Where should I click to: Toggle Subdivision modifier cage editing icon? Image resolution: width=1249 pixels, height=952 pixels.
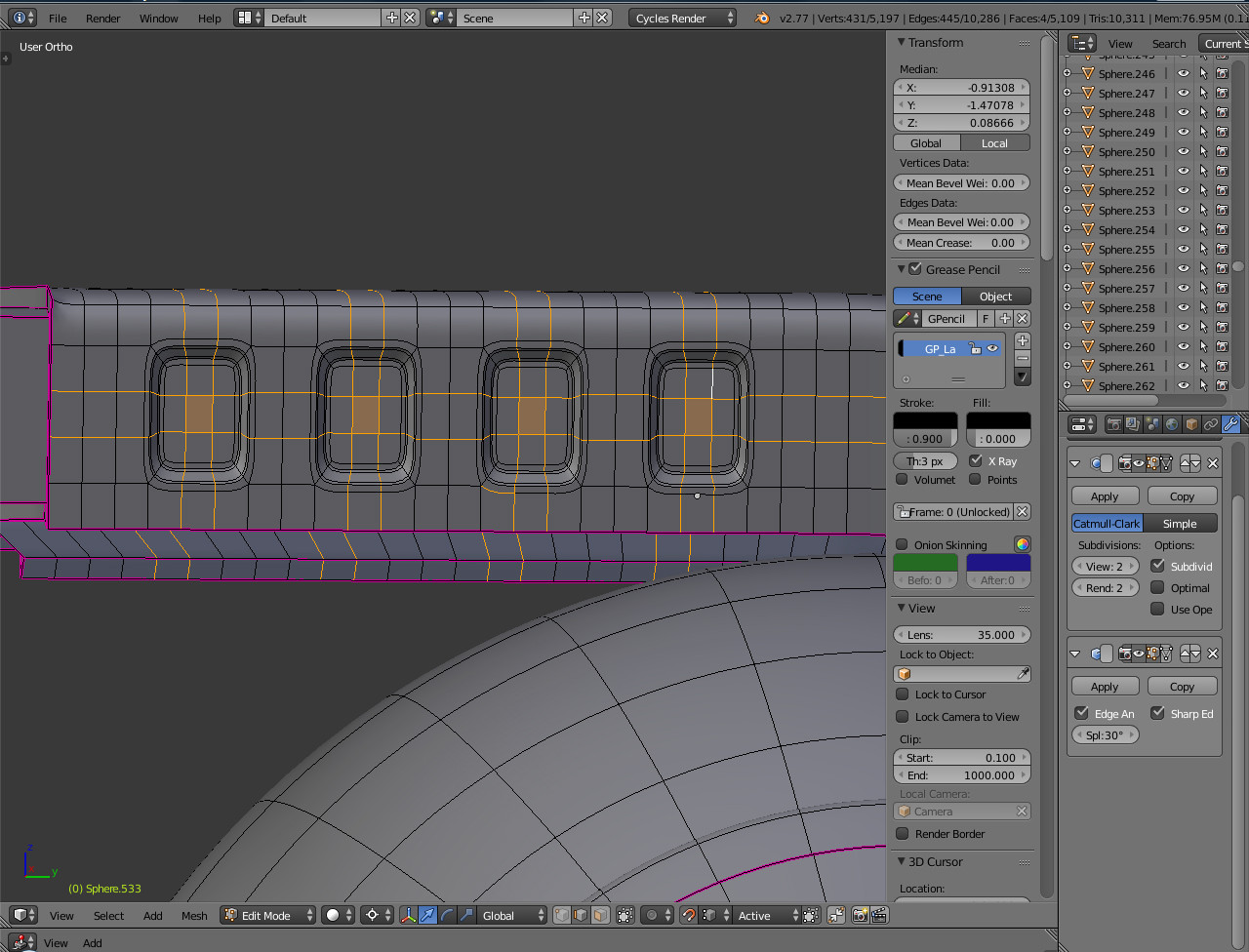click(1165, 463)
